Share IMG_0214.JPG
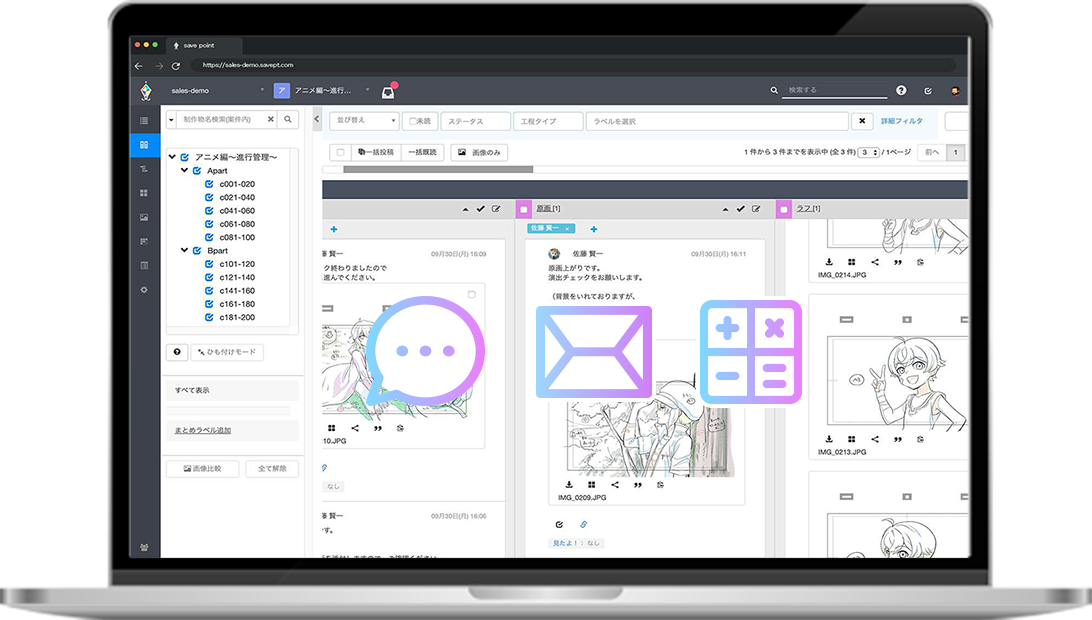Image resolution: width=1092 pixels, height=620 pixels. 875,263
